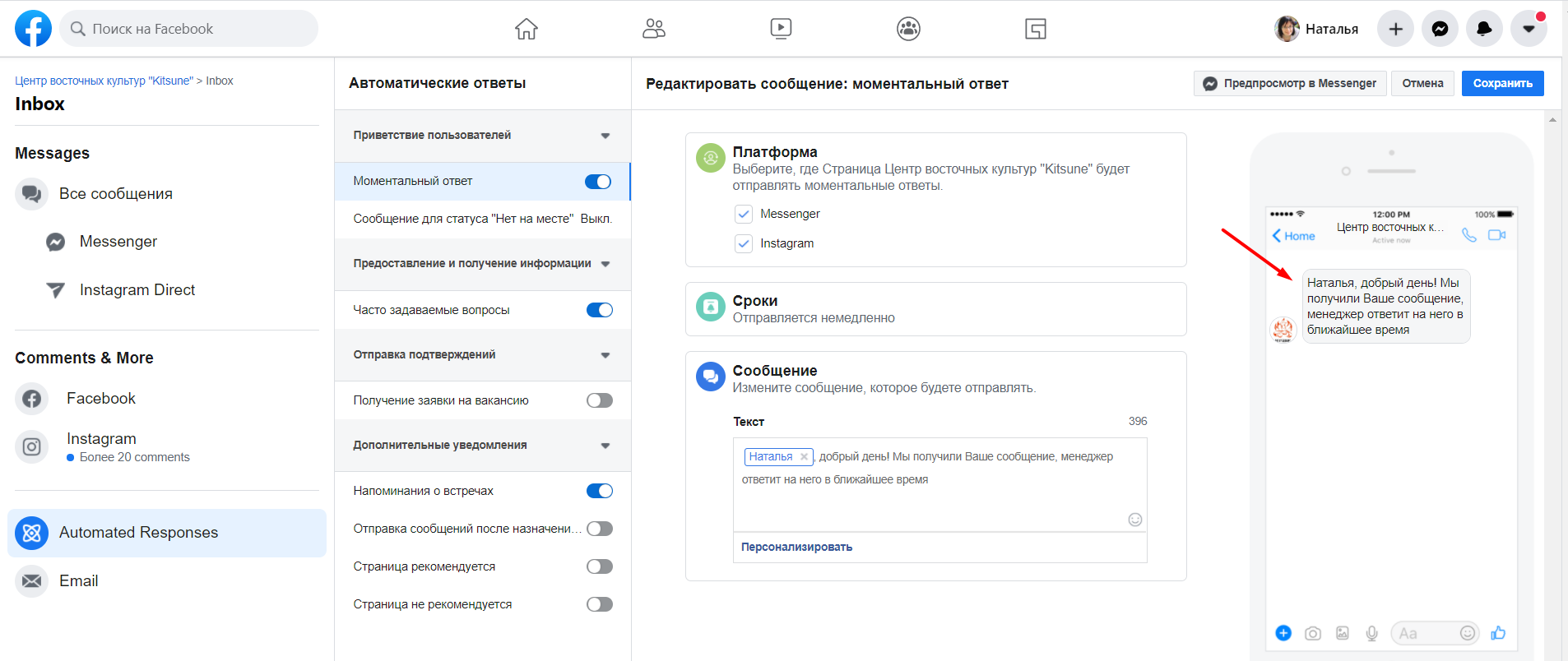This screenshot has height=661, width=1568.
Task: Open the notifications bell
Action: point(1484,29)
